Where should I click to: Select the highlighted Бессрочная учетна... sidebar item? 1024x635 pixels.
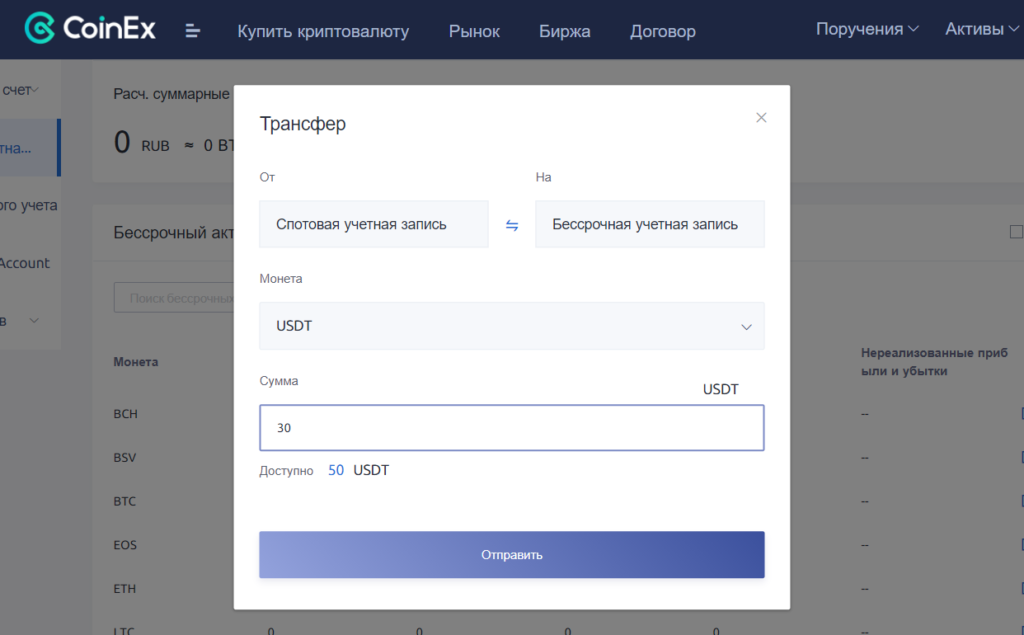pyautogui.click(x=18, y=146)
